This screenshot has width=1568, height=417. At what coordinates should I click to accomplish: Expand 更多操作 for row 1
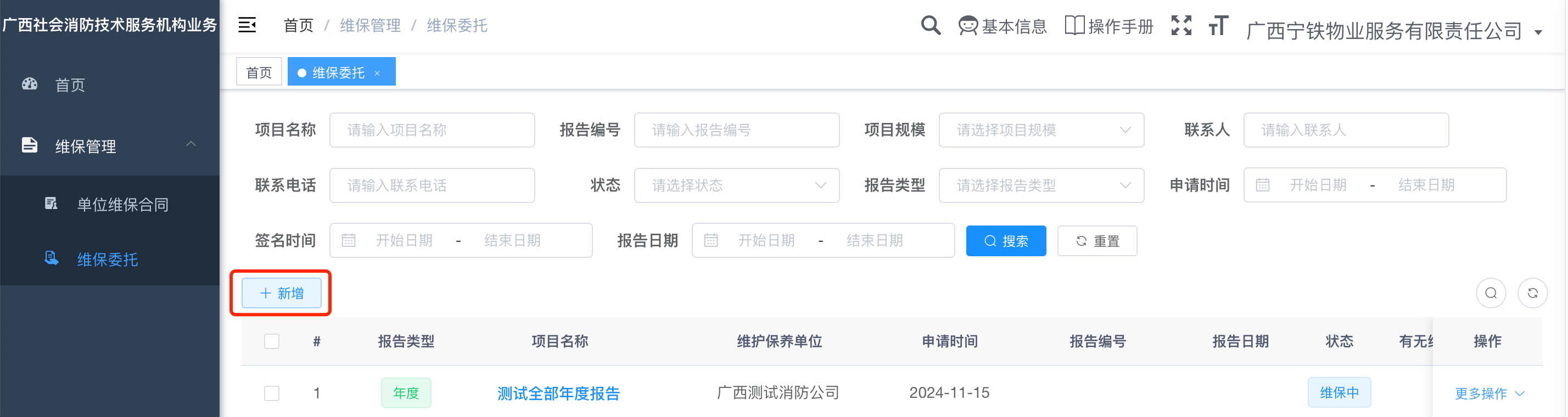1489,393
